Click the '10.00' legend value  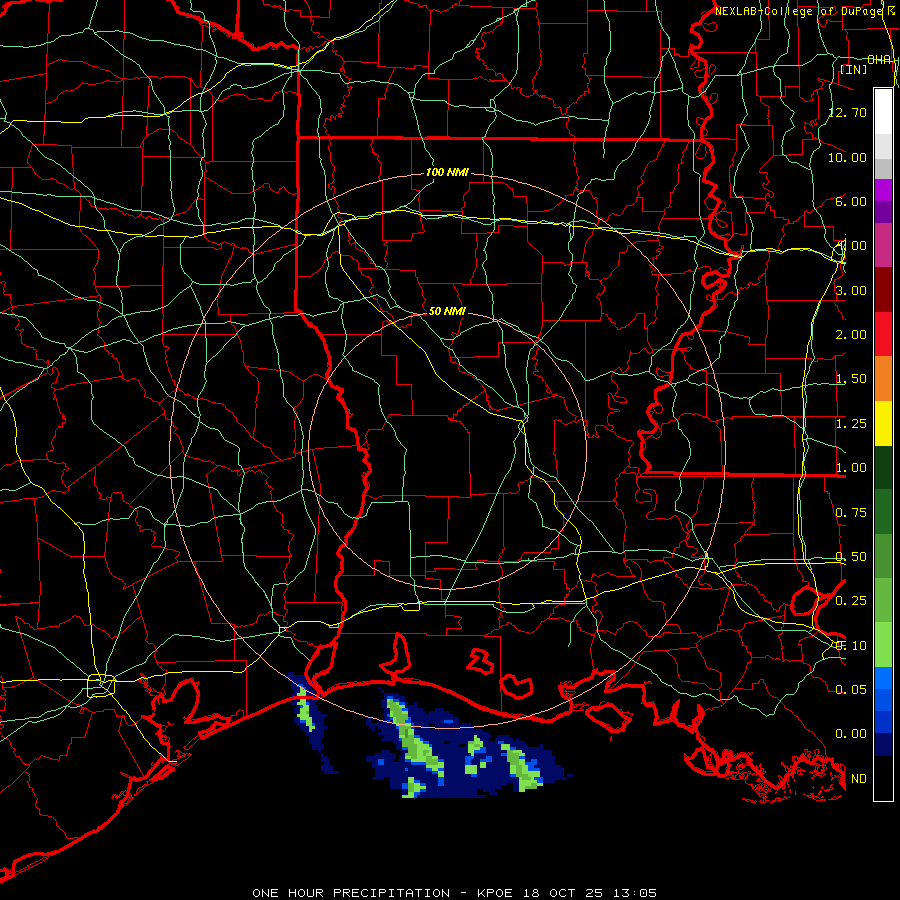pos(847,157)
